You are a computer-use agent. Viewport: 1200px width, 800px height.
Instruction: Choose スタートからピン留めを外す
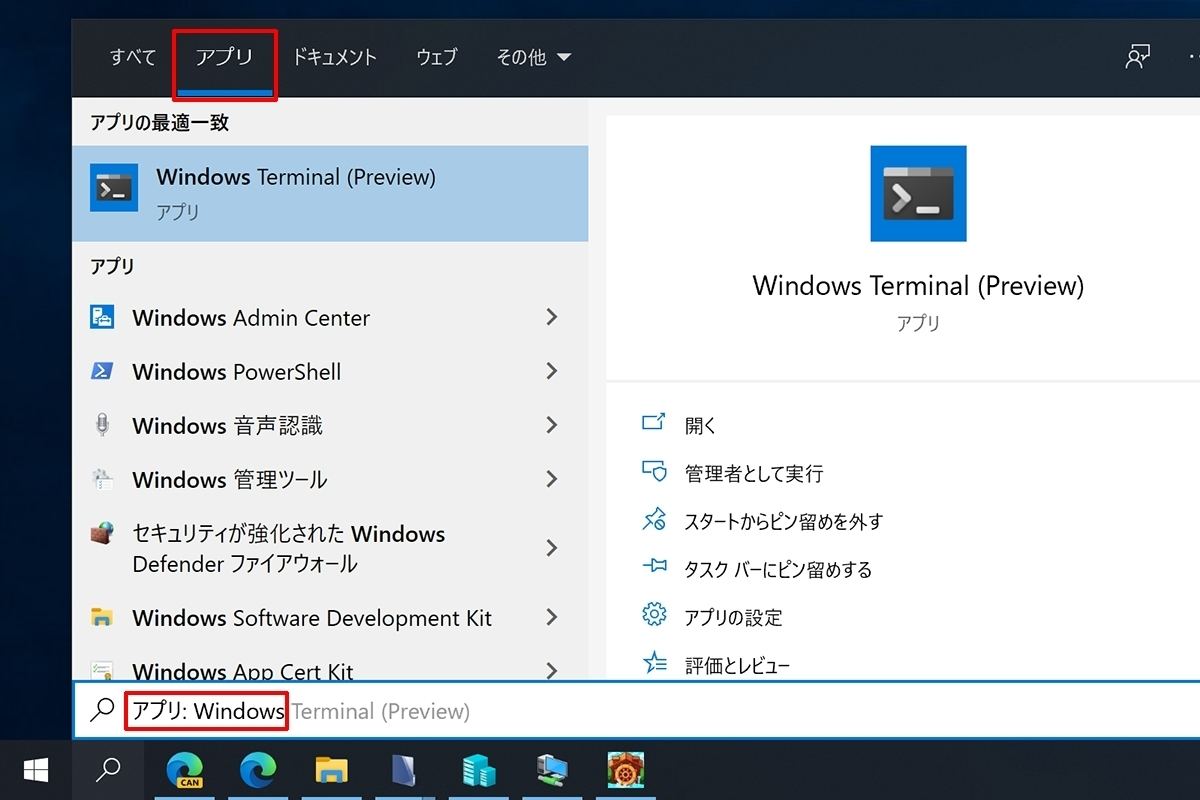(x=784, y=521)
